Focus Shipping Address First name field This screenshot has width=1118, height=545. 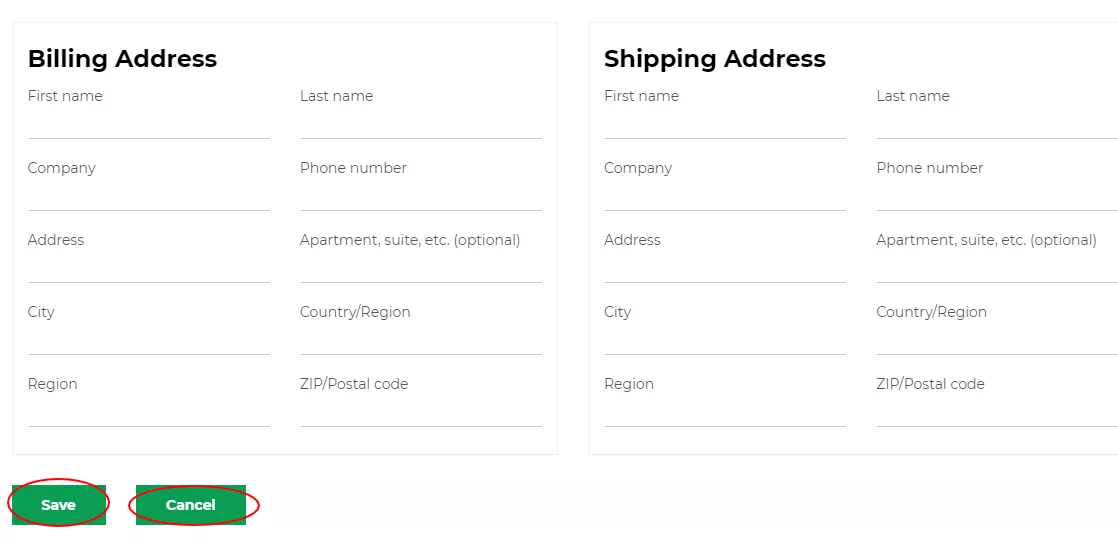tap(725, 124)
